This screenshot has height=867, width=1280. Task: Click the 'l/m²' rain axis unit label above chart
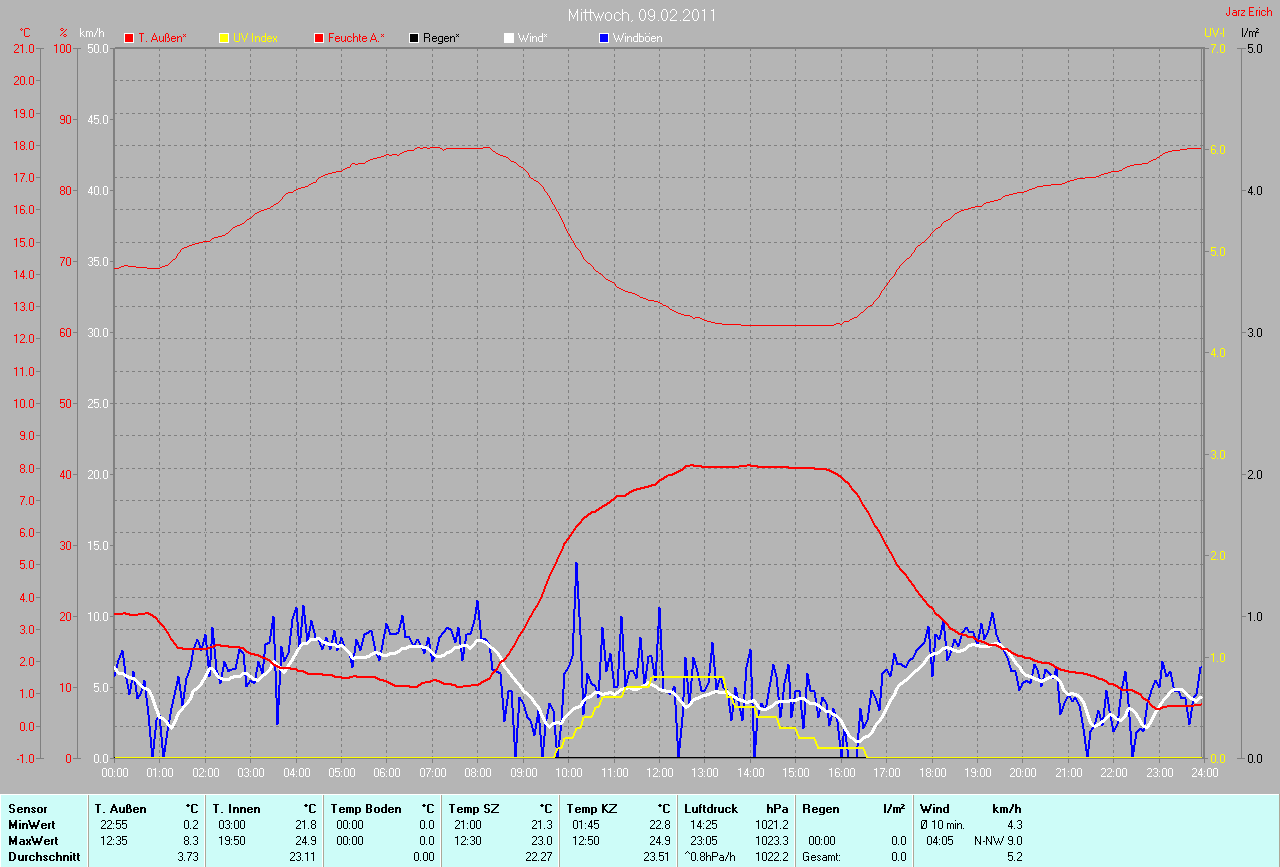click(1249, 33)
